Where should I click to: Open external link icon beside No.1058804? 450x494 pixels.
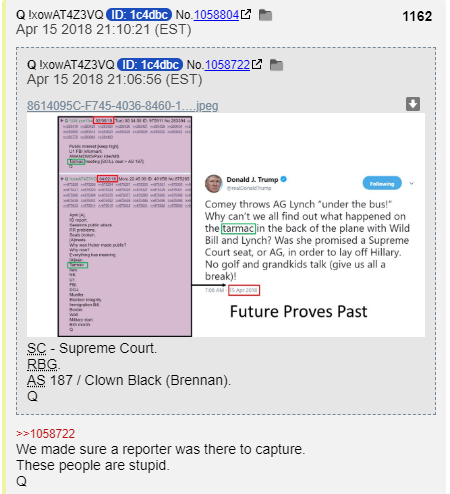246,14
